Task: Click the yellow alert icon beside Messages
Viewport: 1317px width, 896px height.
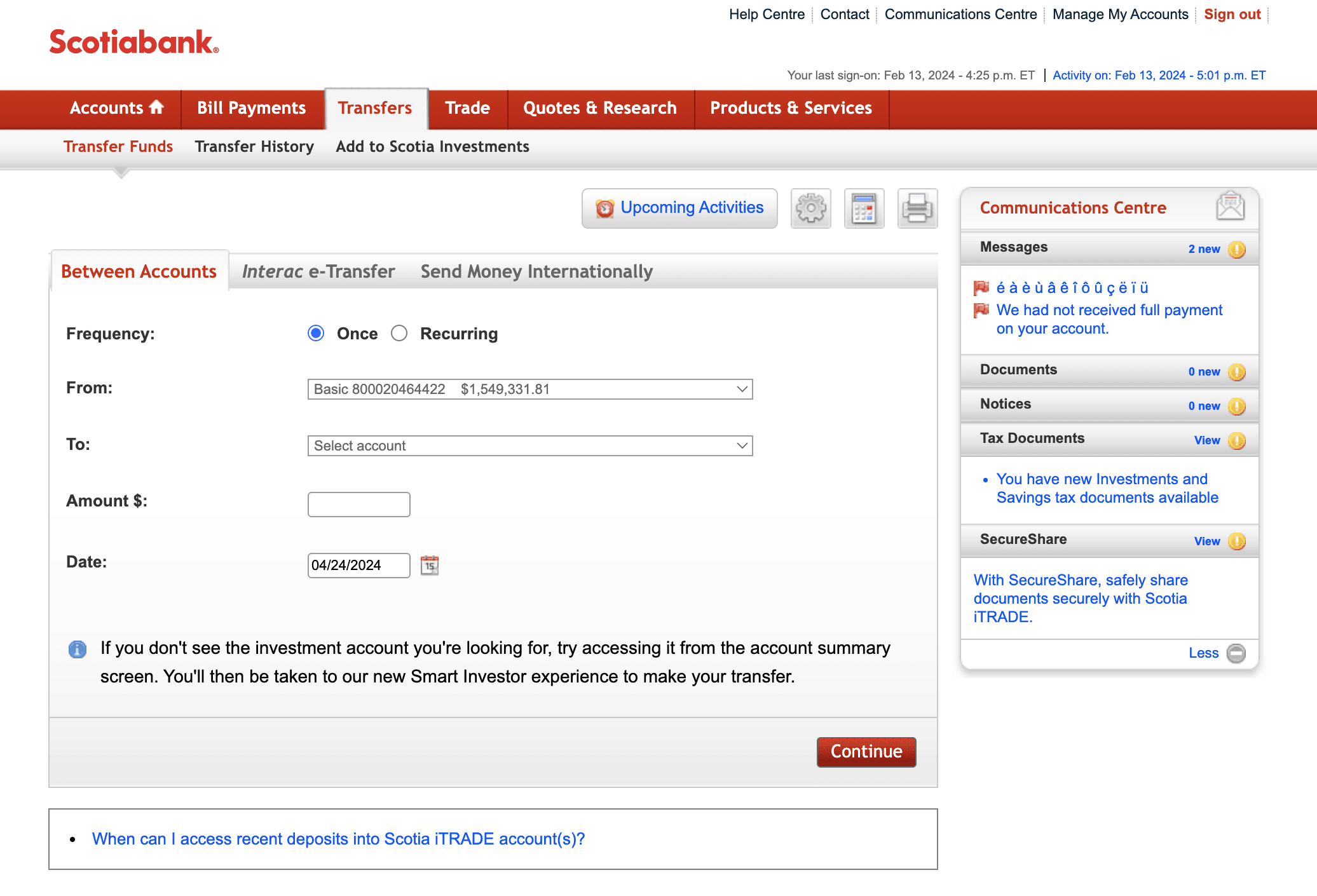Action: pyautogui.click(x=1236, y=249)
